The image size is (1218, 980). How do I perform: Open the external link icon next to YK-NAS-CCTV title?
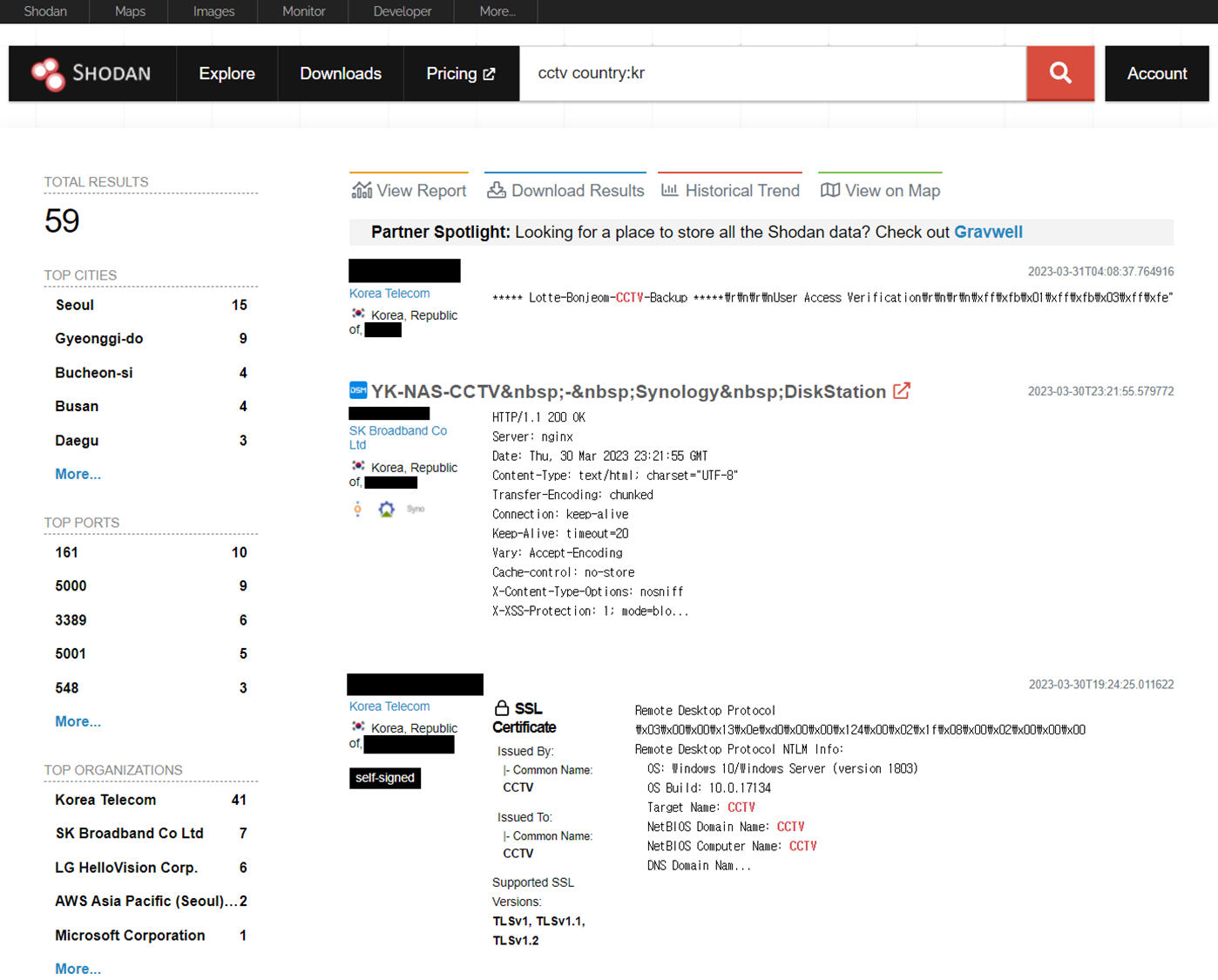(902, 391)
